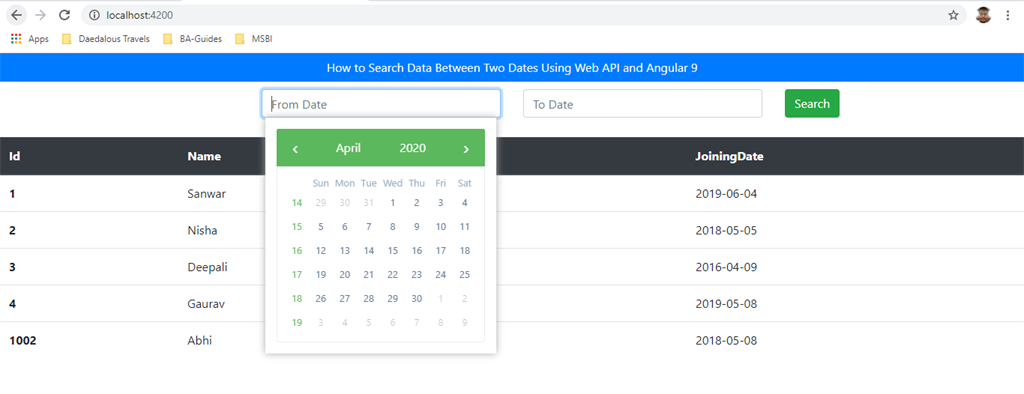Select April 15 in the calendar
1024x394 pixels.
[392, 251]
